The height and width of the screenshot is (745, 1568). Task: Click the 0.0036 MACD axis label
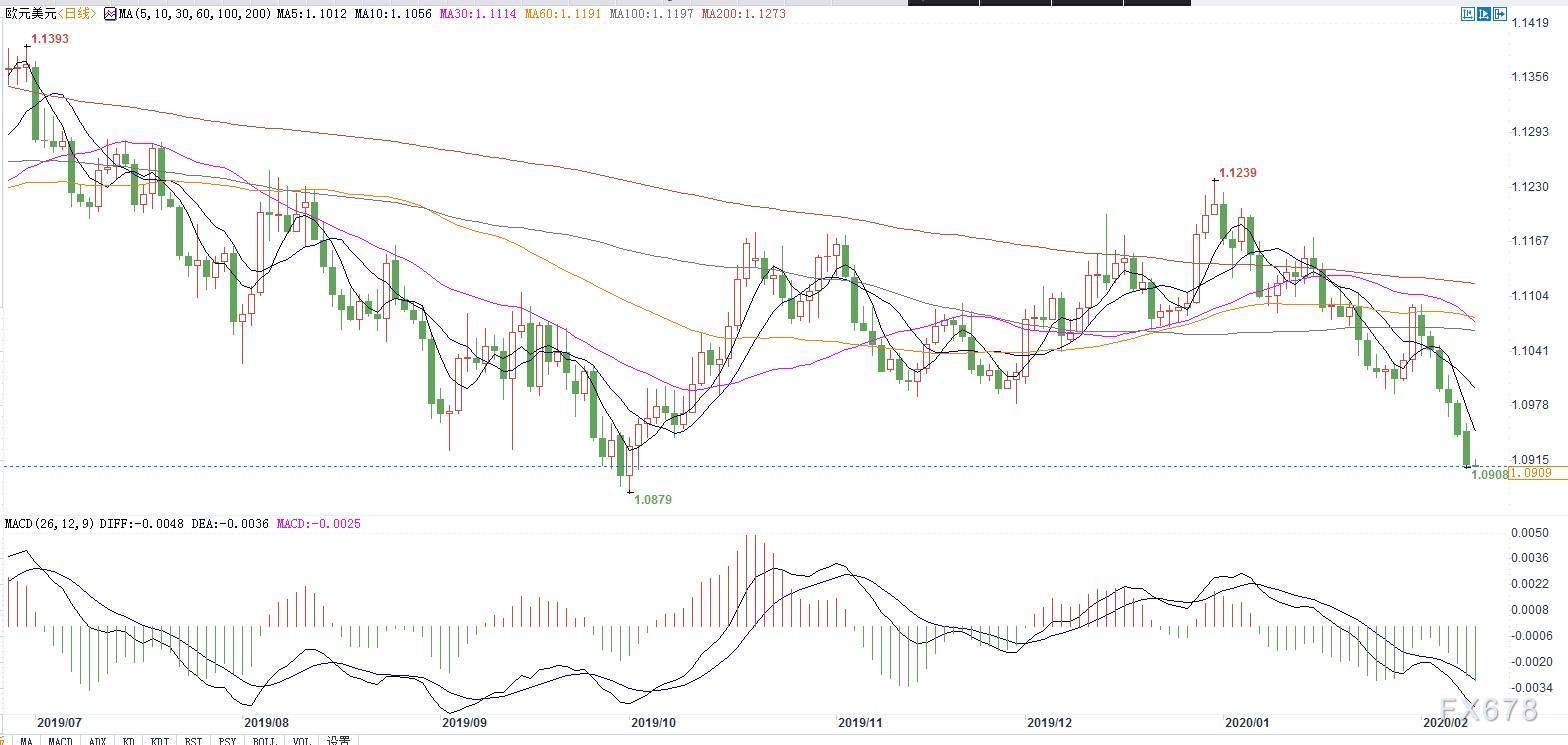[1531, 558]
